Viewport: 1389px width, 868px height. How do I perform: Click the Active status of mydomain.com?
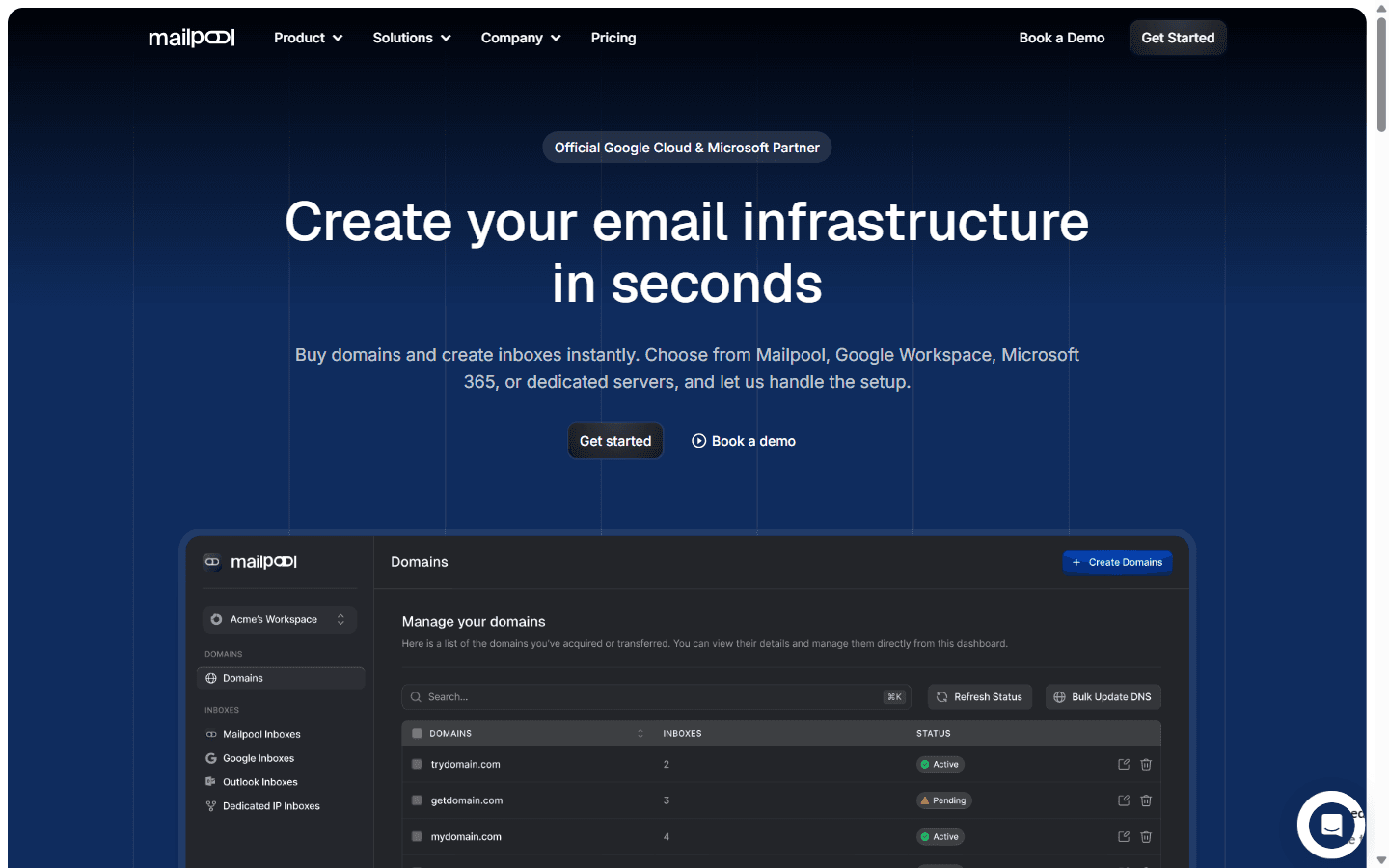point(940,836)
